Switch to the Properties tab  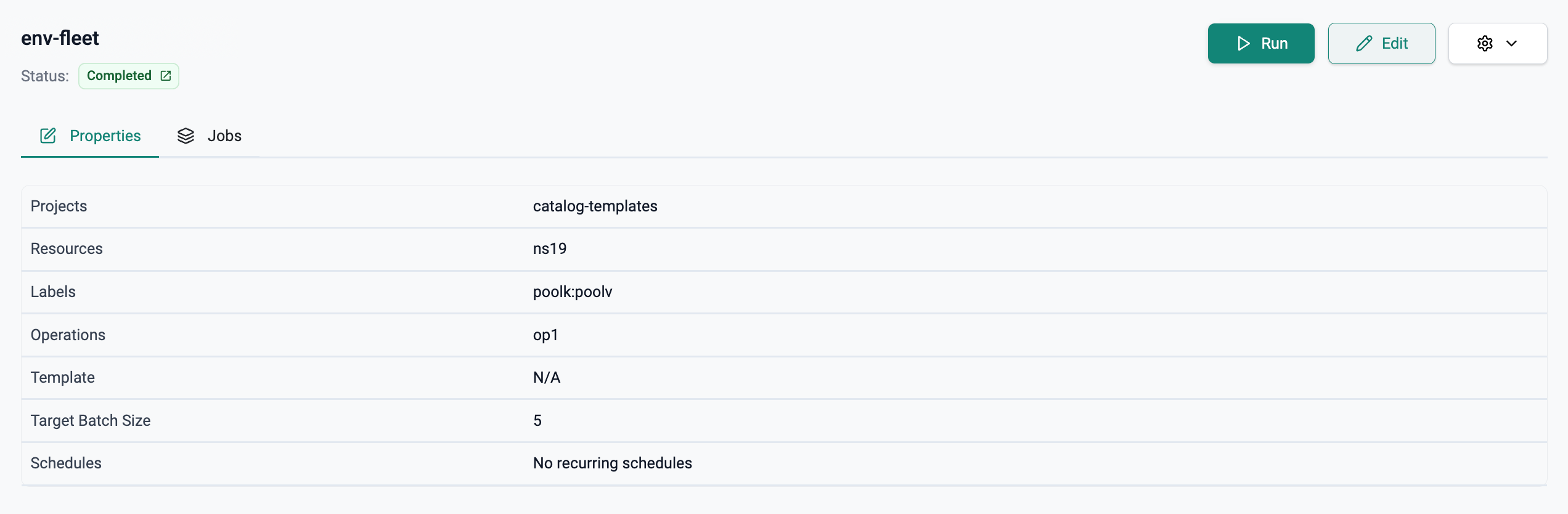click(105, 136)
